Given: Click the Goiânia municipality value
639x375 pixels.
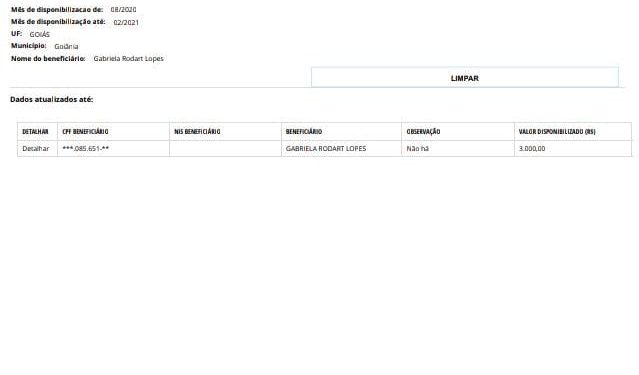Looking at the screenshot, I should point(66,46).
